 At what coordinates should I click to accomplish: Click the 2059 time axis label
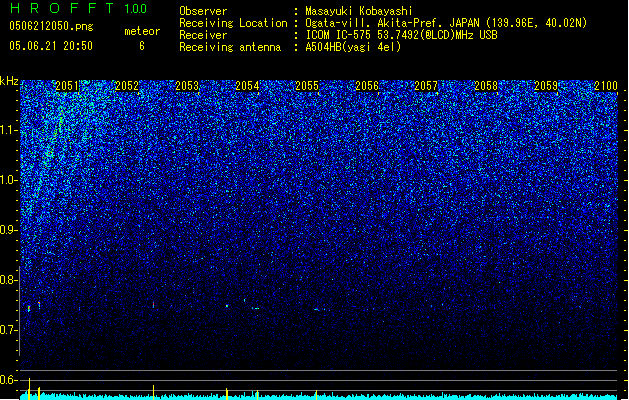click(x=546, y=86)
